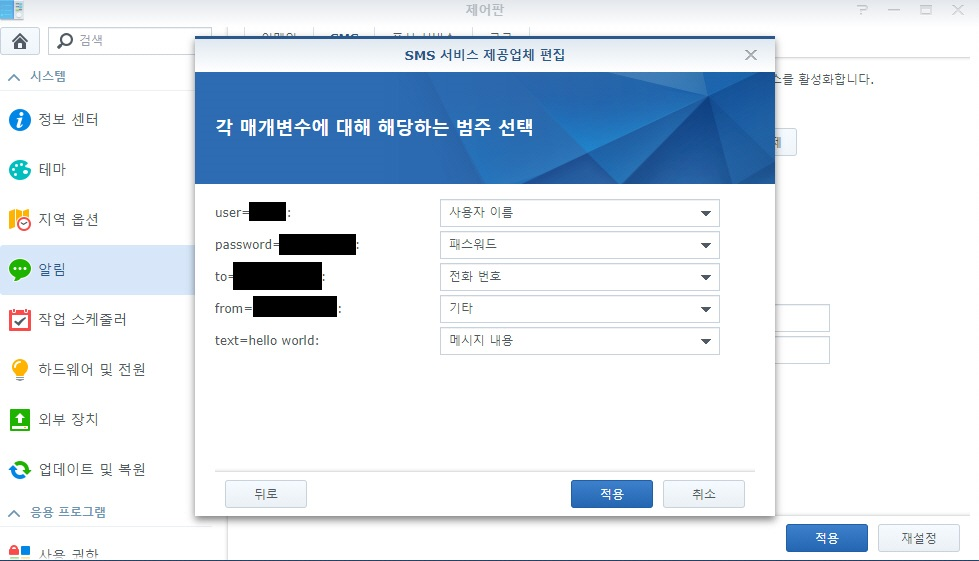The image size is (979, 561).
Task: Click the Update & Restore refresh icon
Action: [20, 469]
